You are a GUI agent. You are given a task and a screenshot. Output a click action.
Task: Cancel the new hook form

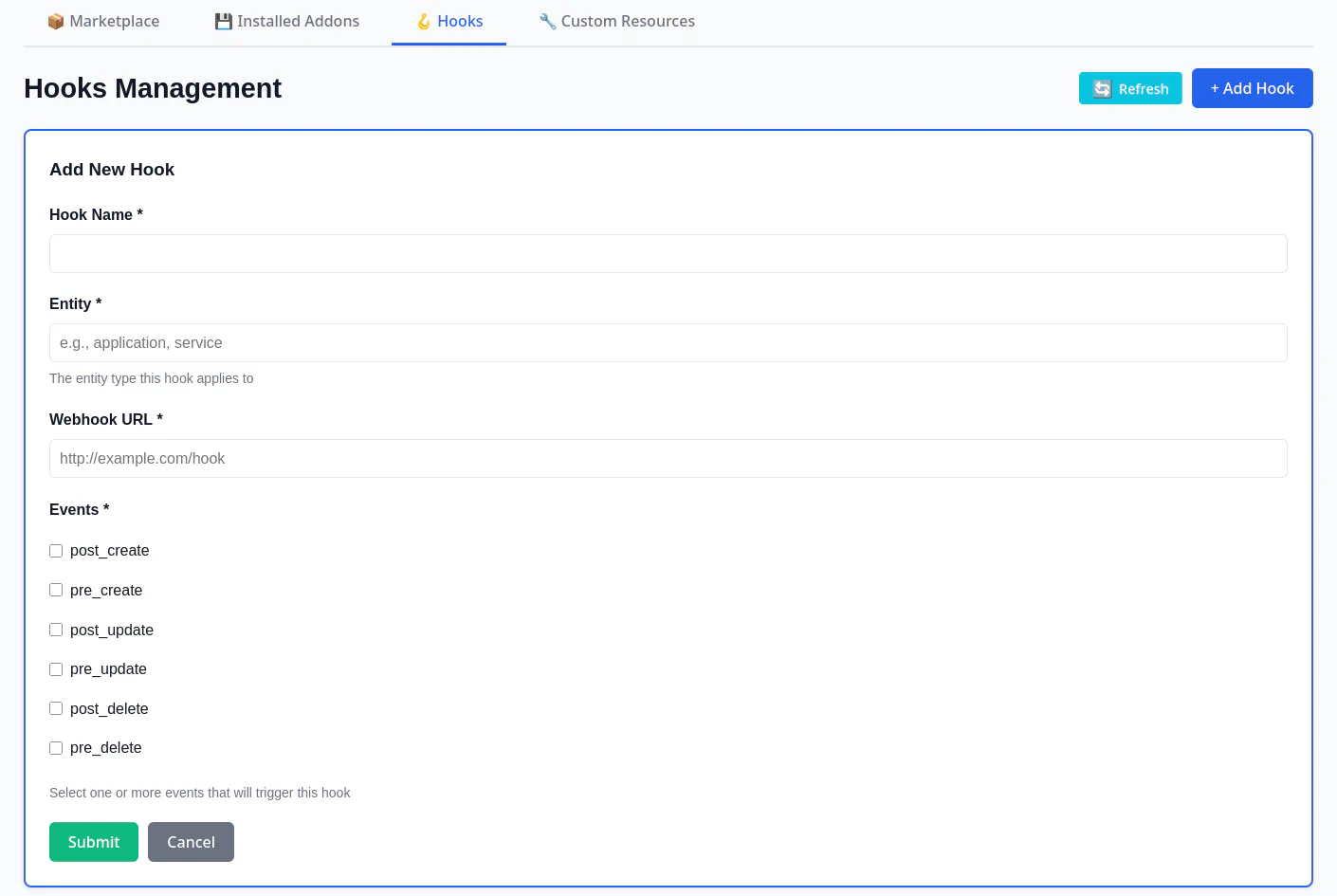pos(191,842)
